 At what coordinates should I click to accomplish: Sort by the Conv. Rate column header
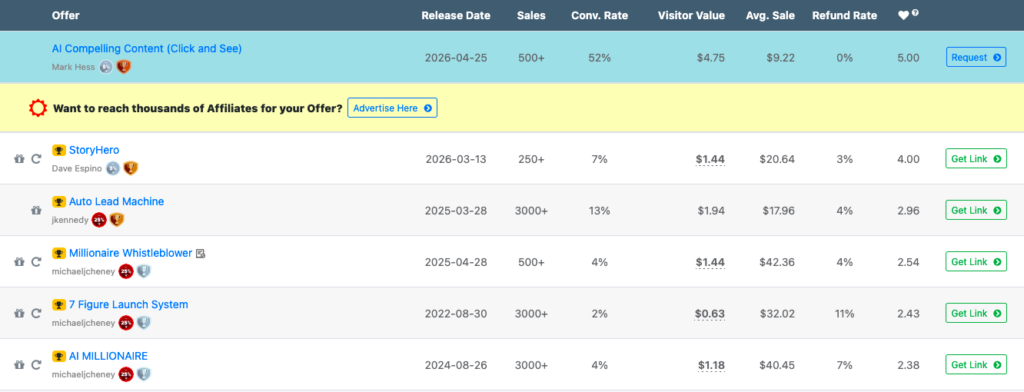(600, 16)
